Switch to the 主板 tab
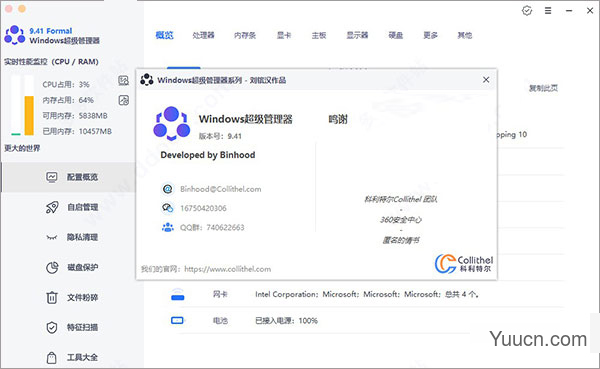 [318, 35]
